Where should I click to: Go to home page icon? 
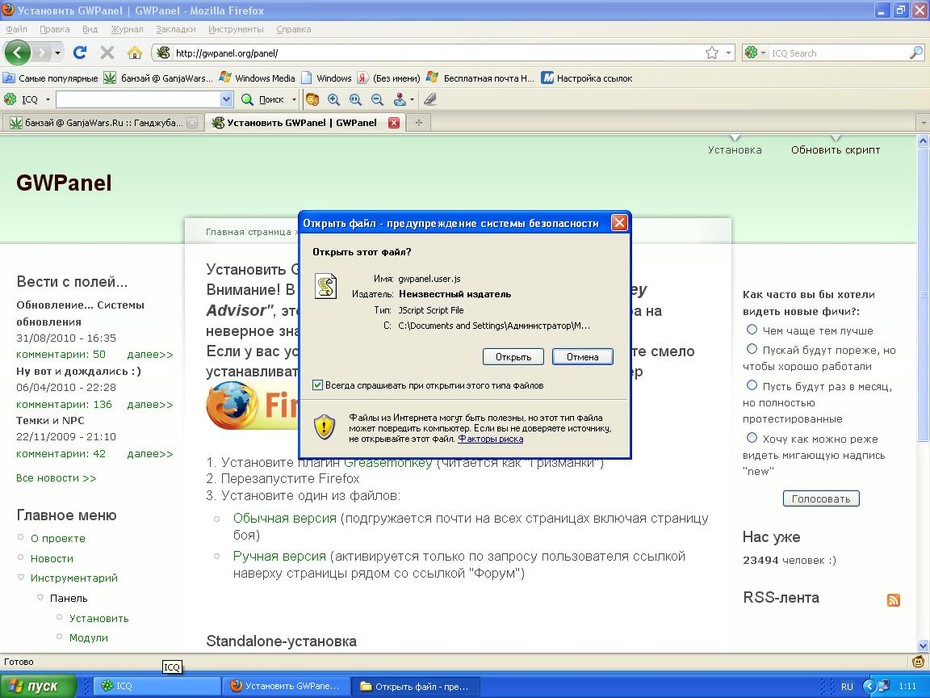click(135, 53)
